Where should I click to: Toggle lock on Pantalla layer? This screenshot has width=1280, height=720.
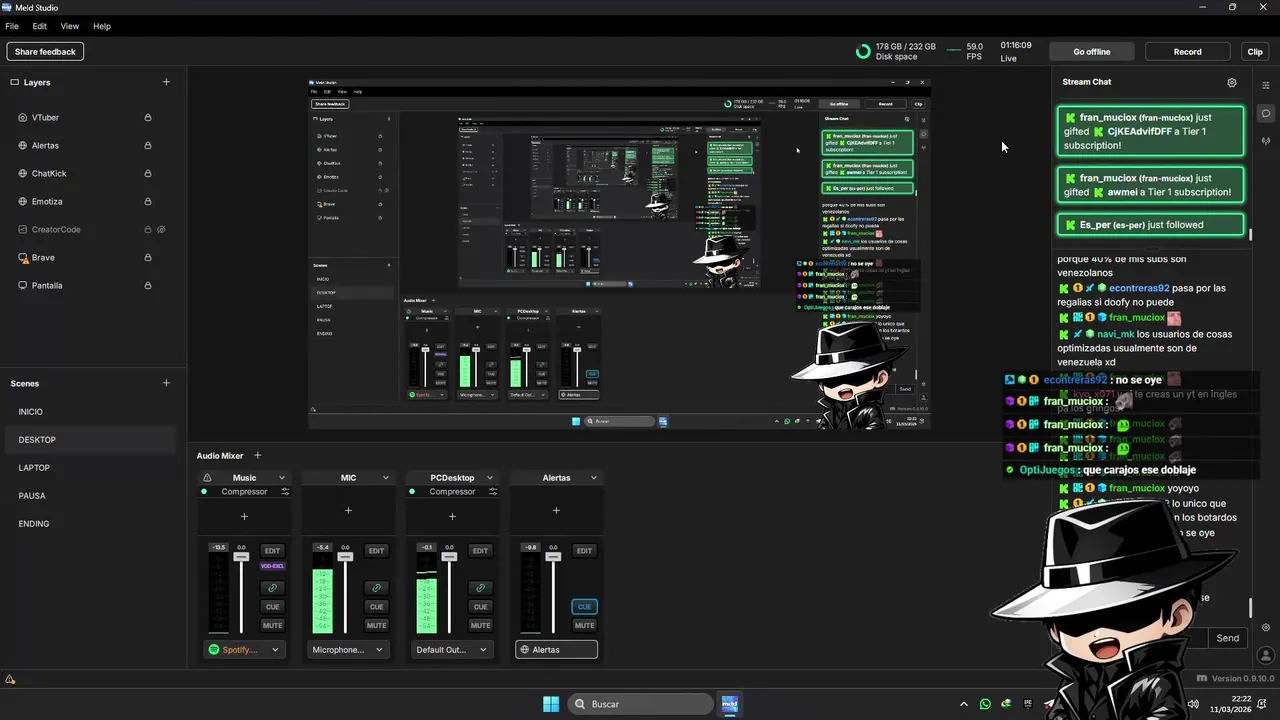(x=148, y=286)
